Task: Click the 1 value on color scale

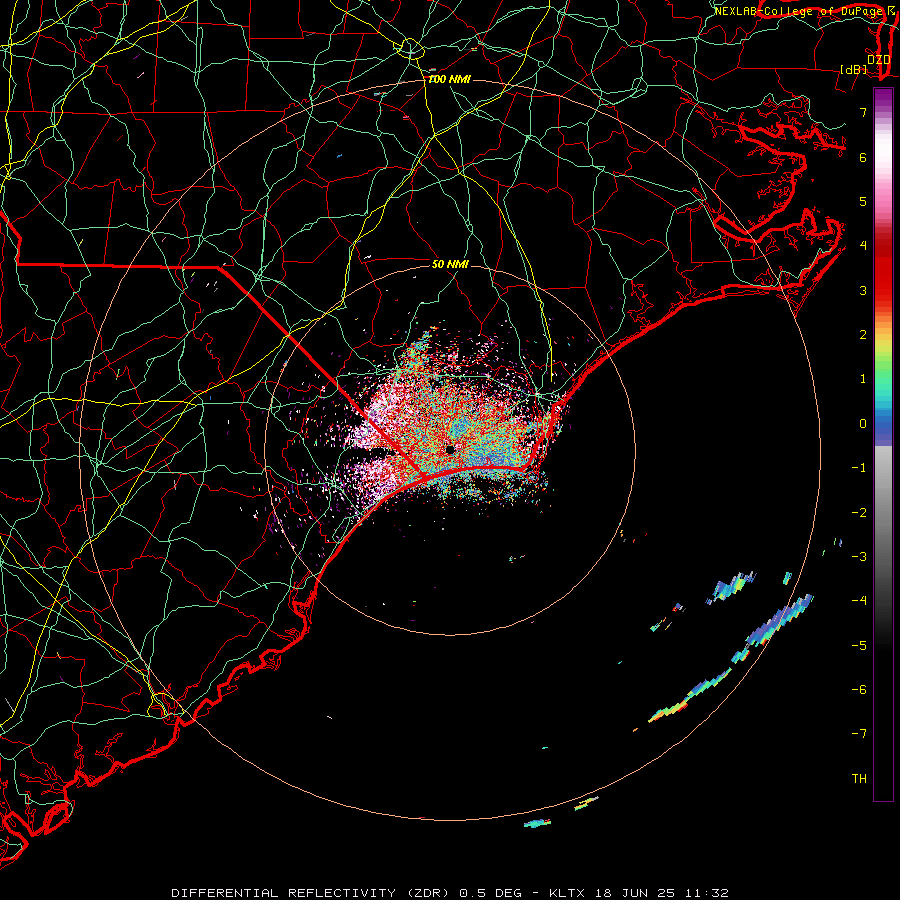Action: 863,379
